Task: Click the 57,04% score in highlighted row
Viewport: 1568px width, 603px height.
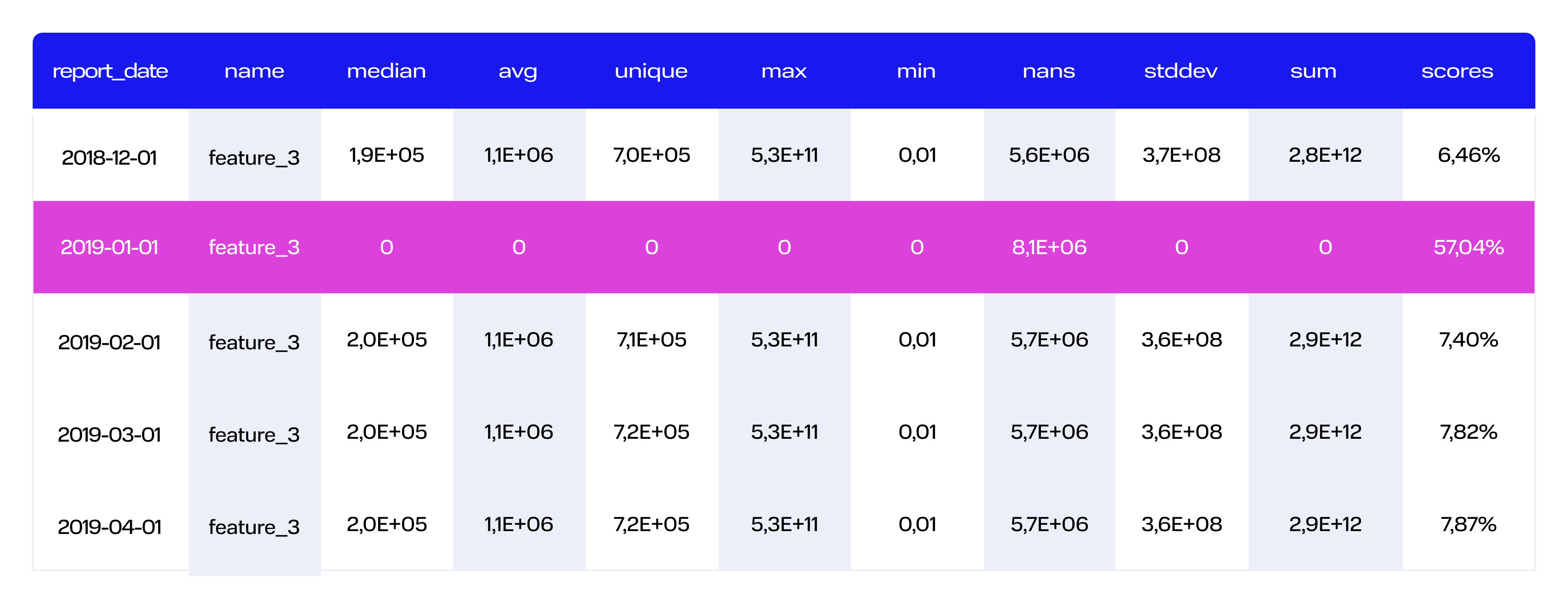Action: point(1469,247)
